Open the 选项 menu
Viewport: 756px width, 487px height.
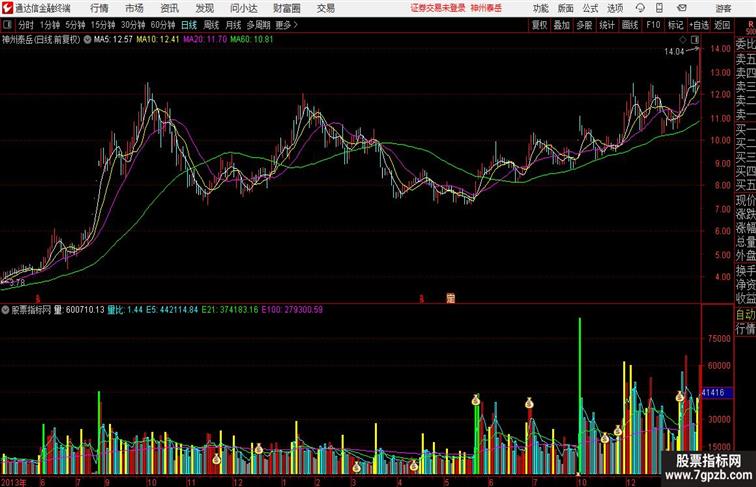[x=615, y=8]
